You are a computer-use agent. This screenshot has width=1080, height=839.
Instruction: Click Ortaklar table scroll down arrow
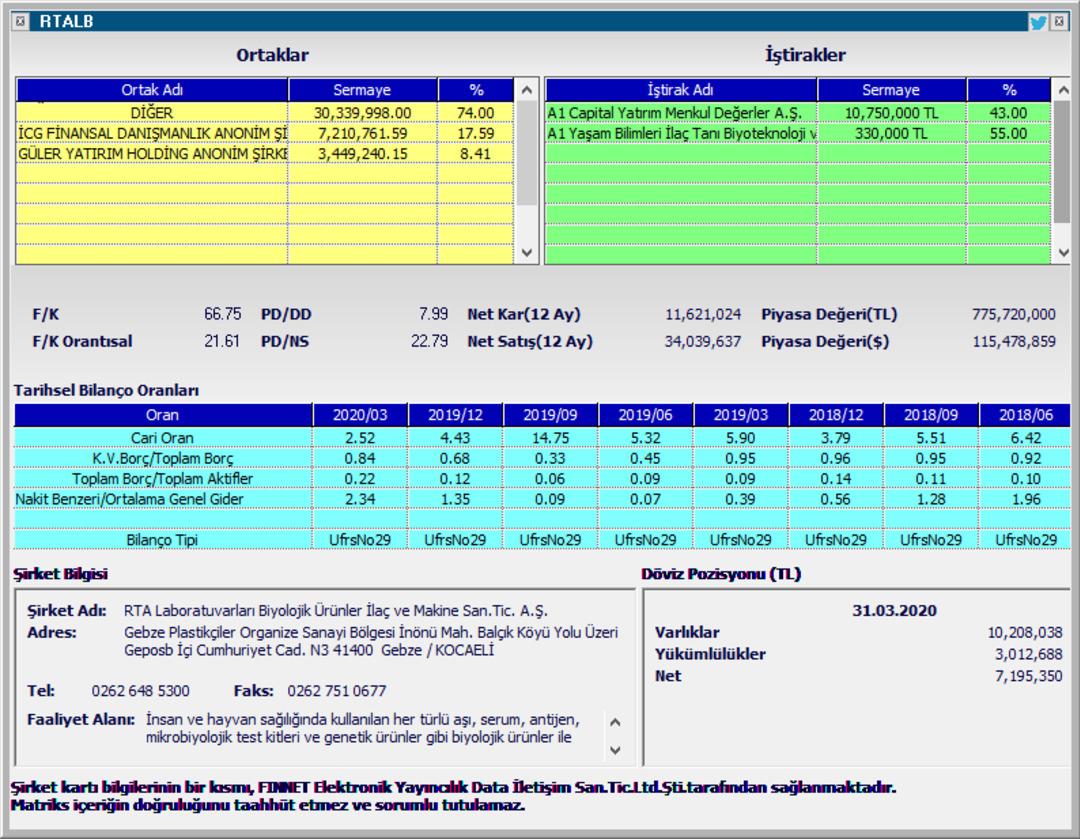[x=527, y=253]
